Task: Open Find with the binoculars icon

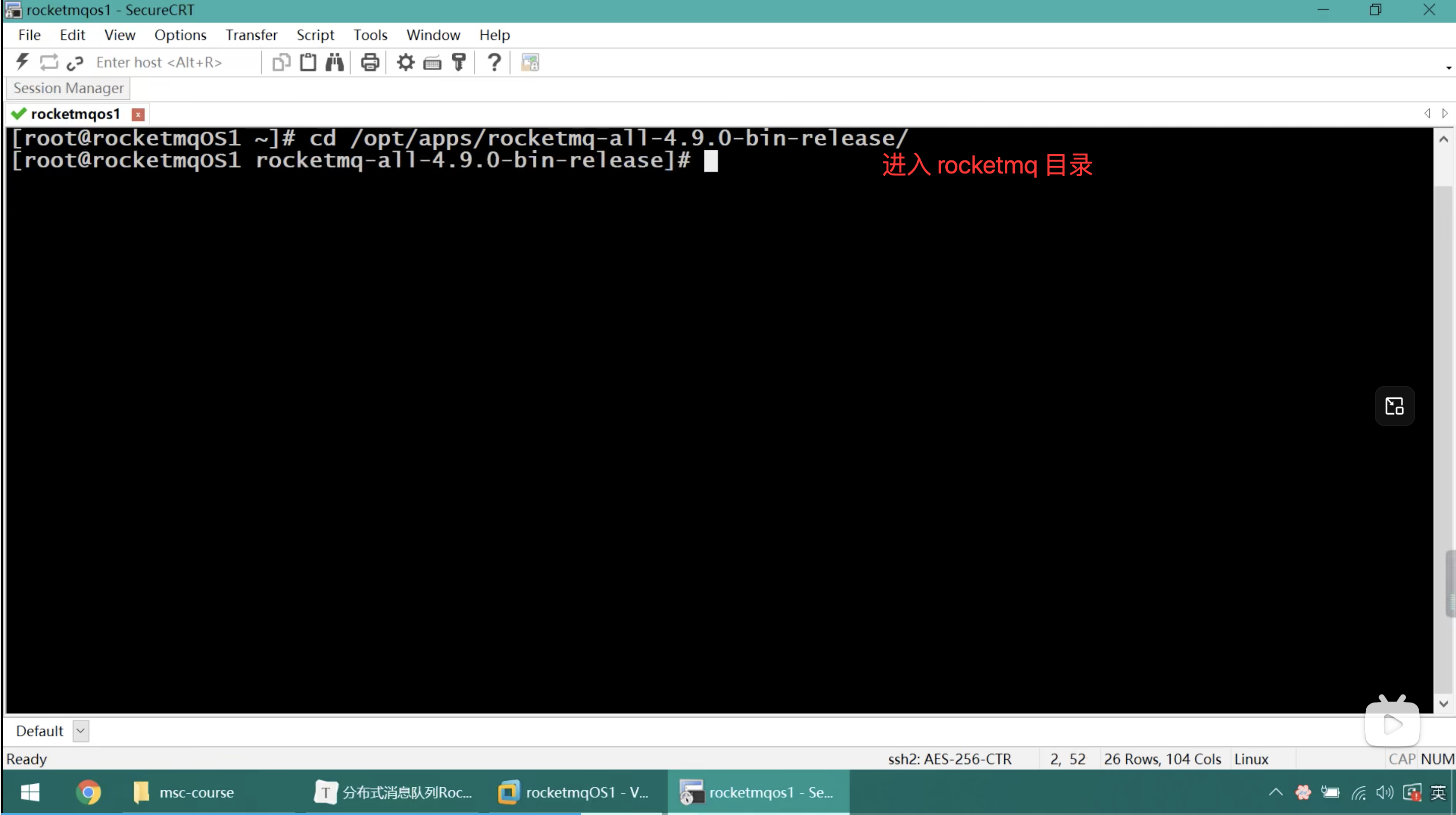Action: tap(335, 62)
